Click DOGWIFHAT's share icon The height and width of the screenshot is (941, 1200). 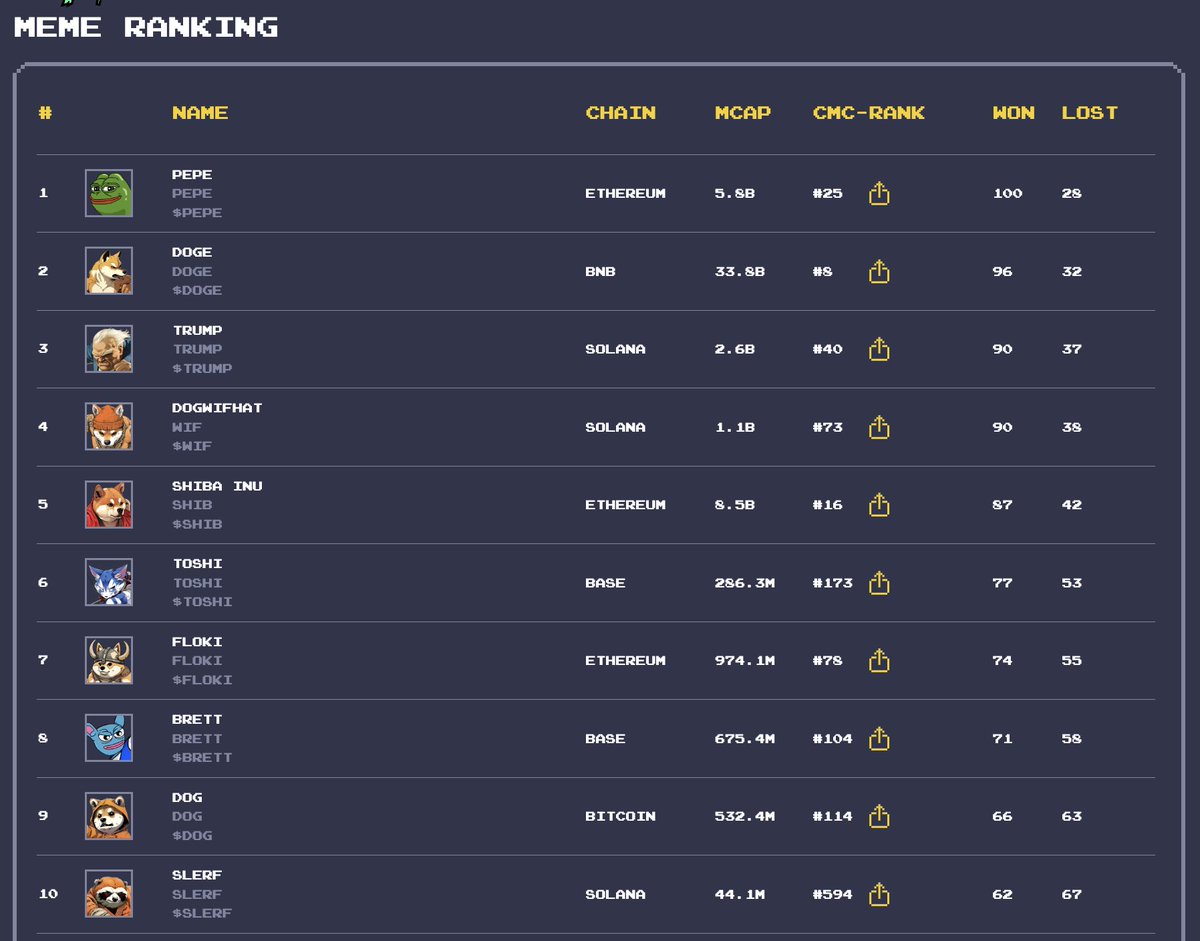[879, 427]
